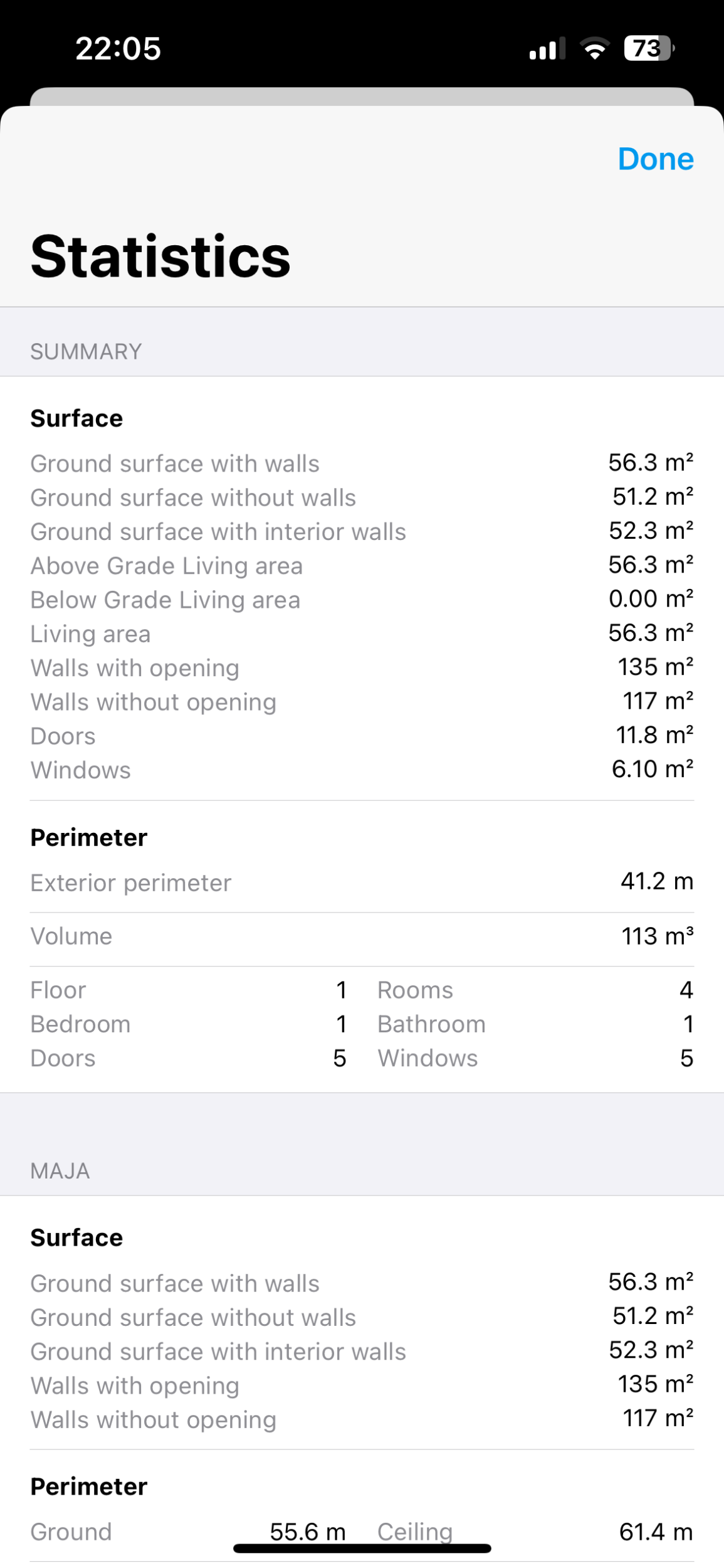The width and height of the screenshot is (724, 1568).
Task: Tap the 6.10 m² Windows surface value
Action: (x=652, y=769)
